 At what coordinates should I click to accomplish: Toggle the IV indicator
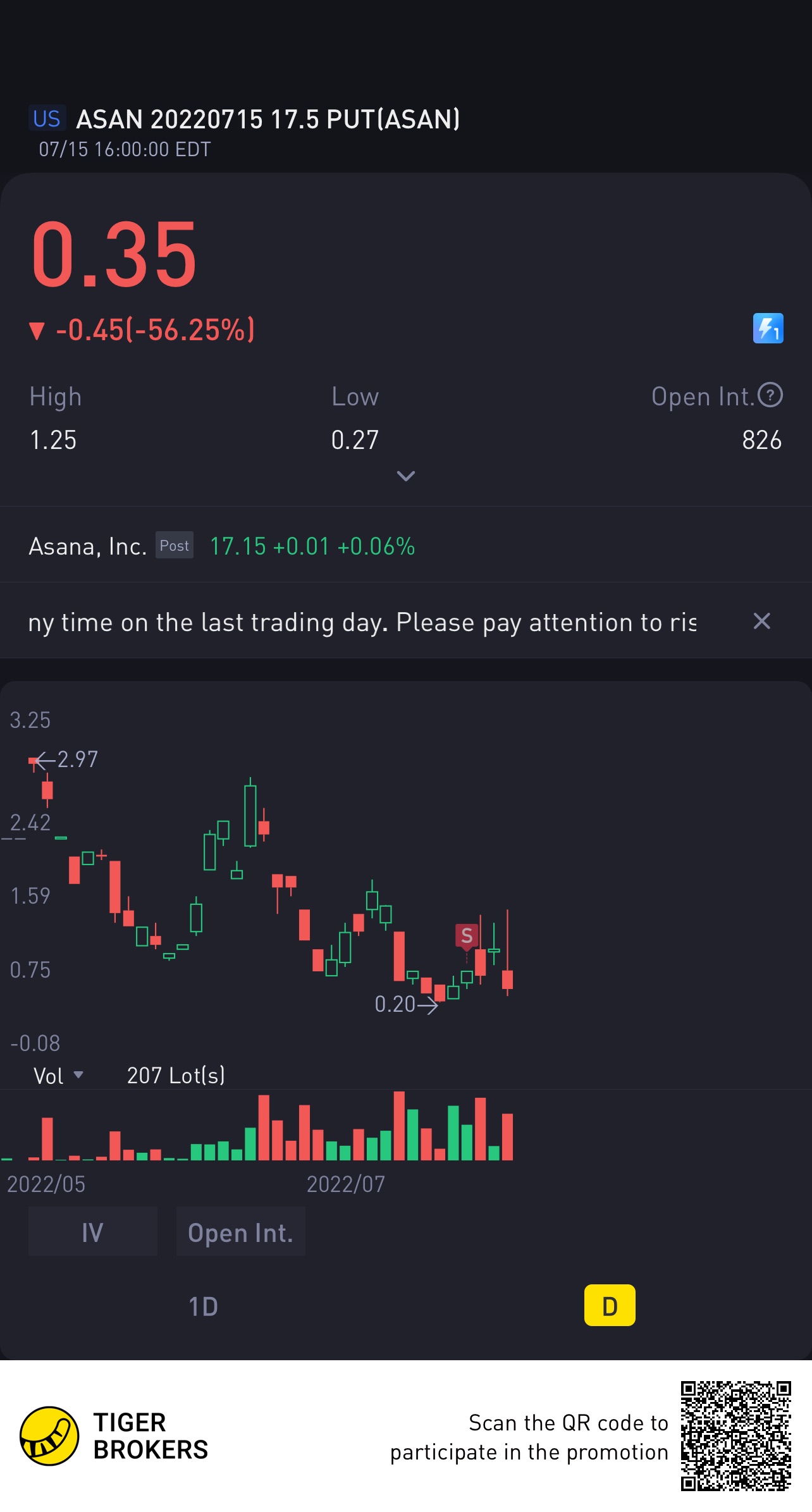92,1232
